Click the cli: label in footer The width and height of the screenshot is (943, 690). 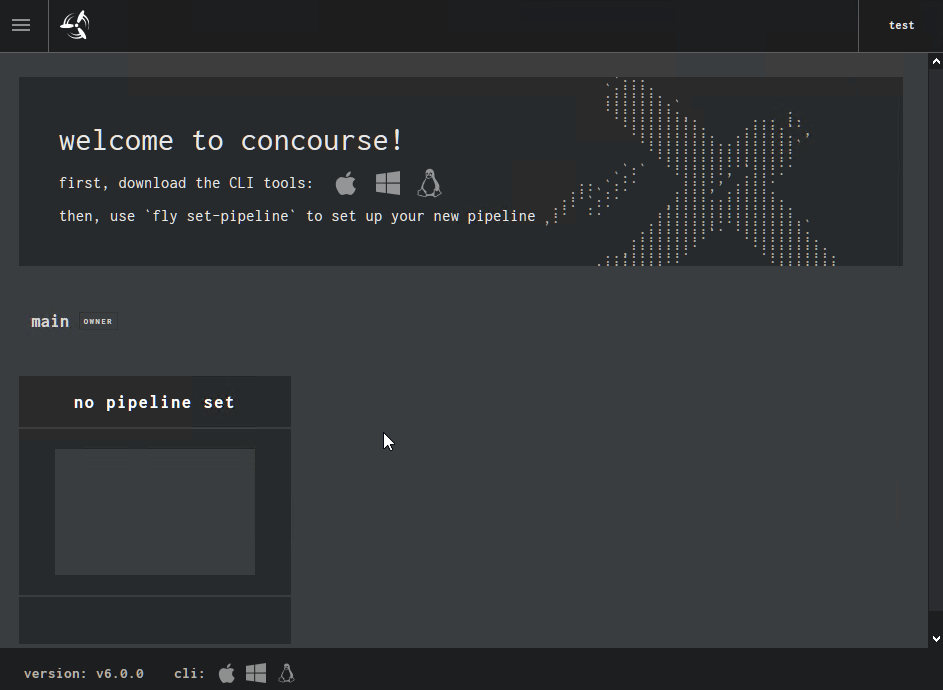[189, 674]
